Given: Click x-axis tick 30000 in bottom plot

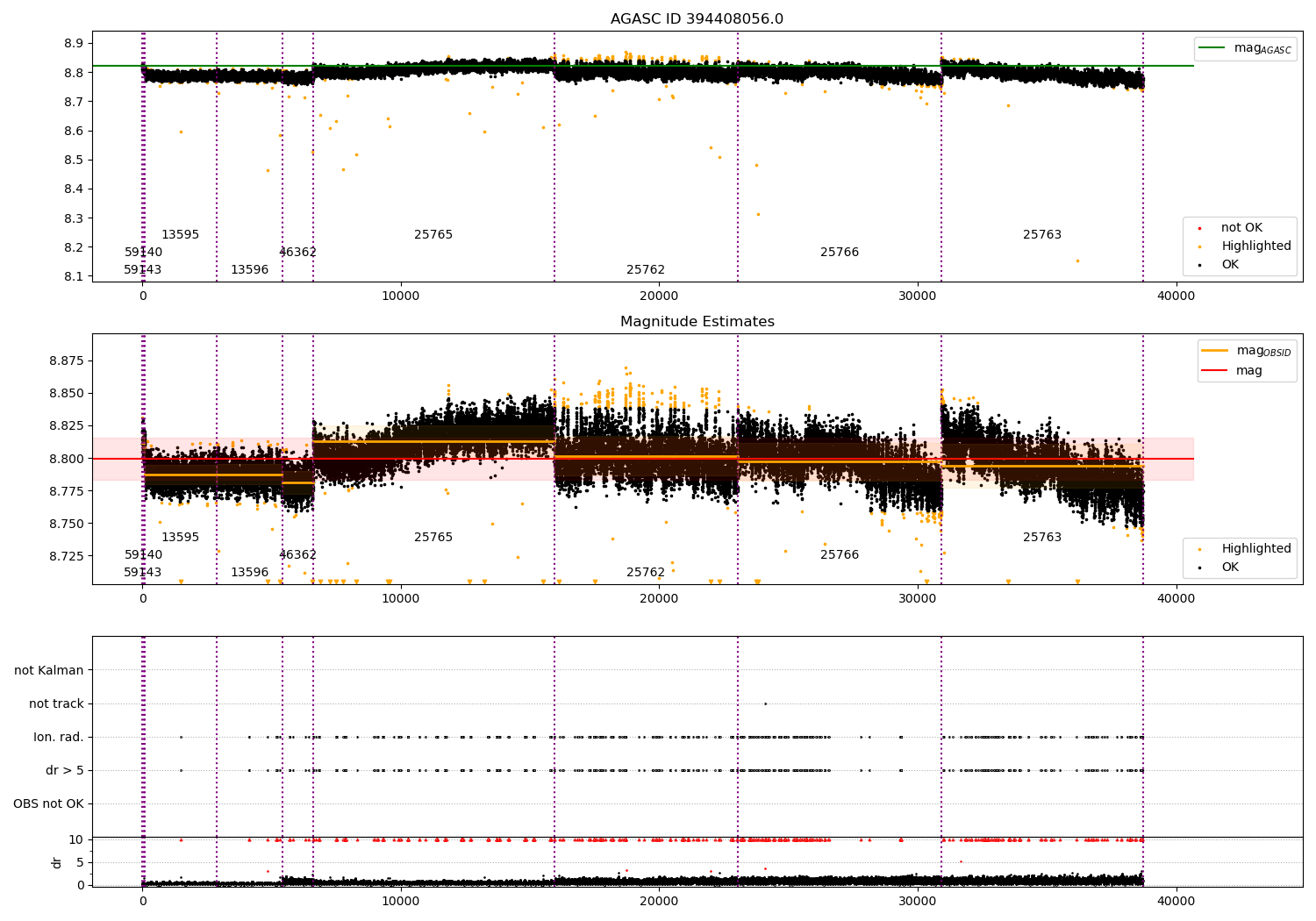Looking at the screenshot, I should [x=918, y=901].
